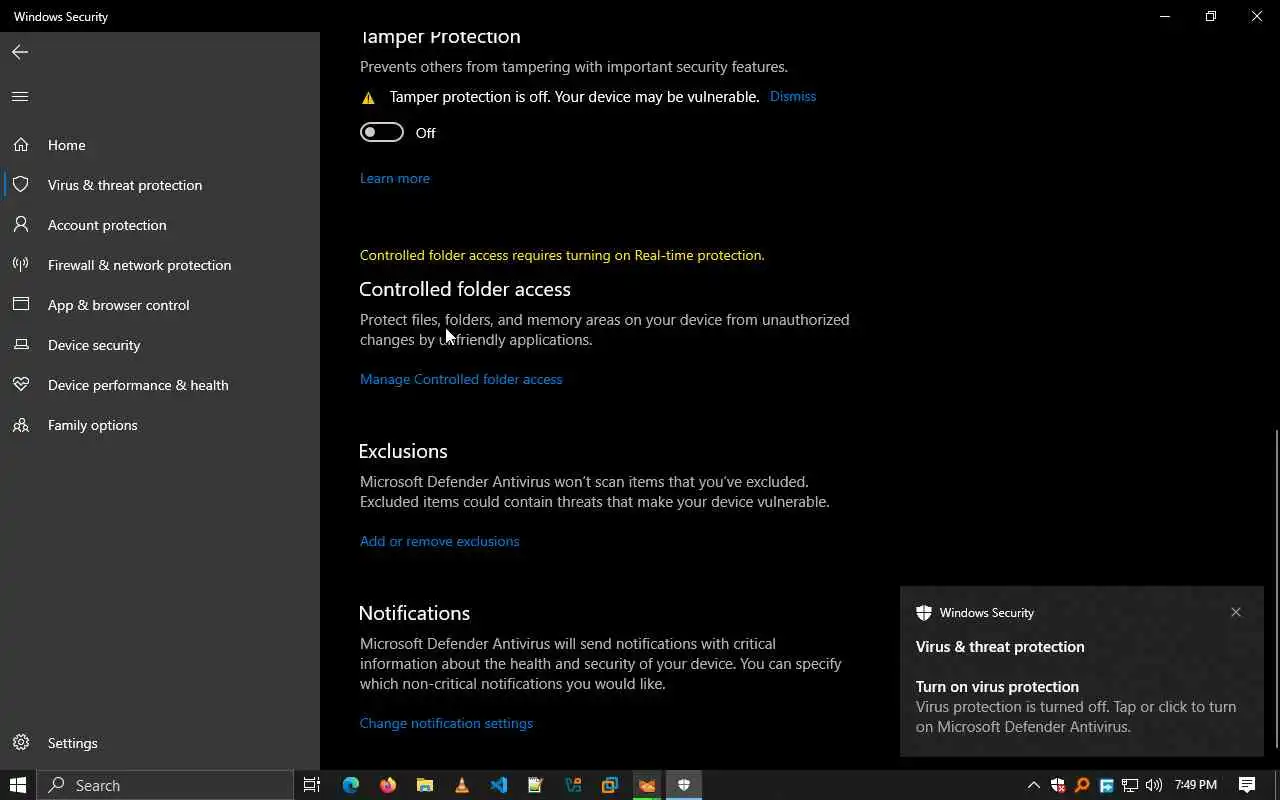The image size is (1280, 800).
Task: Open Windows Security taskbar shield icon
Action: pos(684,785)
